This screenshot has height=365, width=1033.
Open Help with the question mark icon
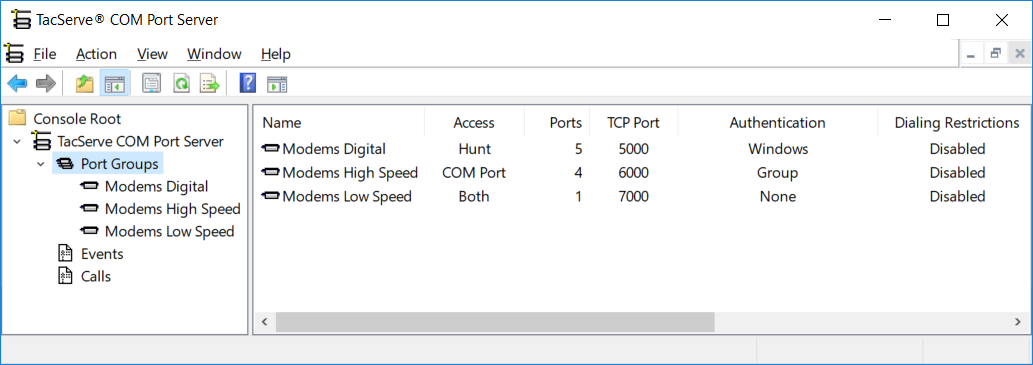(x=248, y=84)
